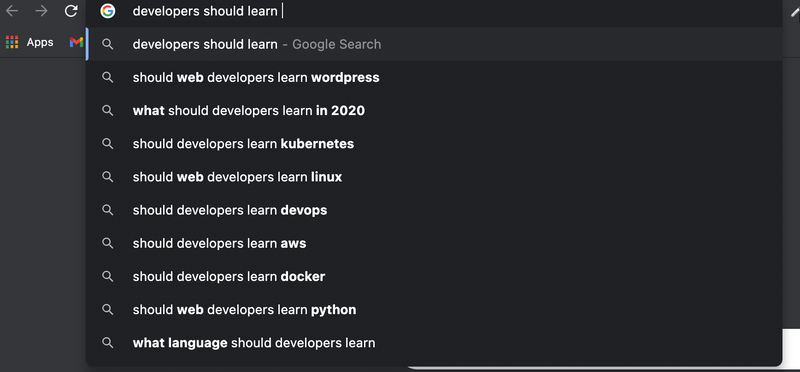Viewport: 800px width, 372px height.
Task: Click the Google logo in address bar
Action: point(108,11)
